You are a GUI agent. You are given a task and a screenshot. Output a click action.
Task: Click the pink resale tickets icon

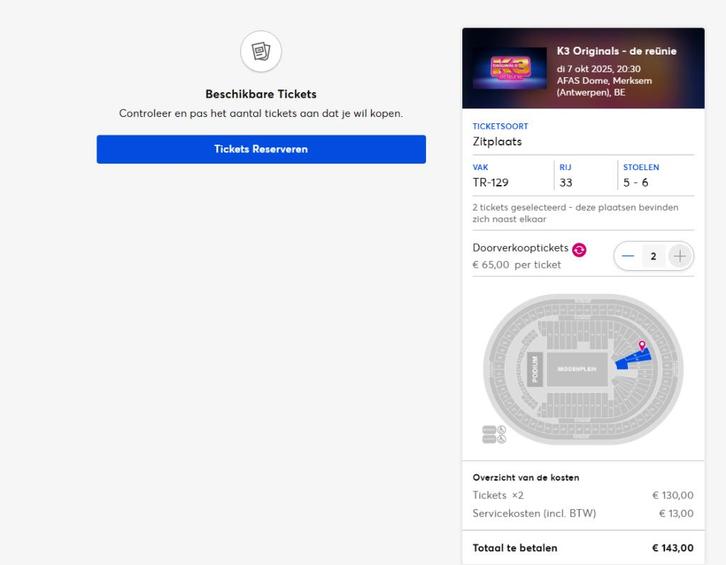click(x=579, y=249)
